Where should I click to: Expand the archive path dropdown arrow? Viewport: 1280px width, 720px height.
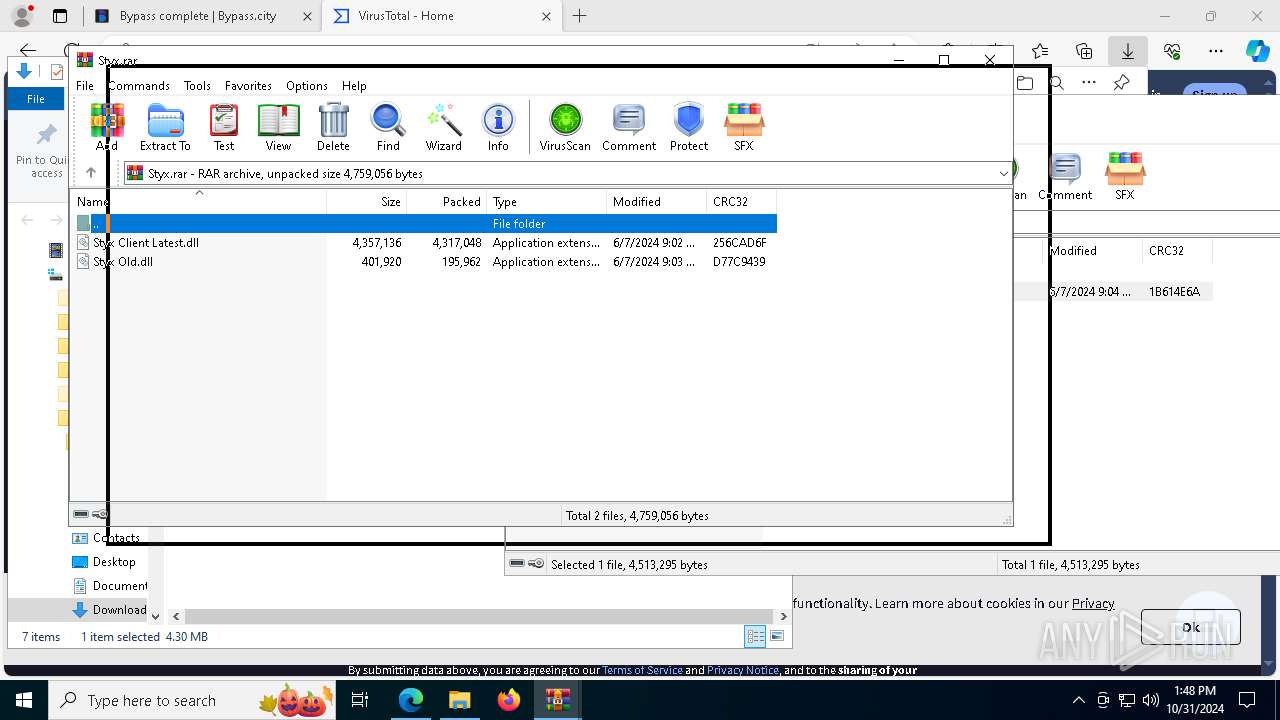tap(1003, 173)
